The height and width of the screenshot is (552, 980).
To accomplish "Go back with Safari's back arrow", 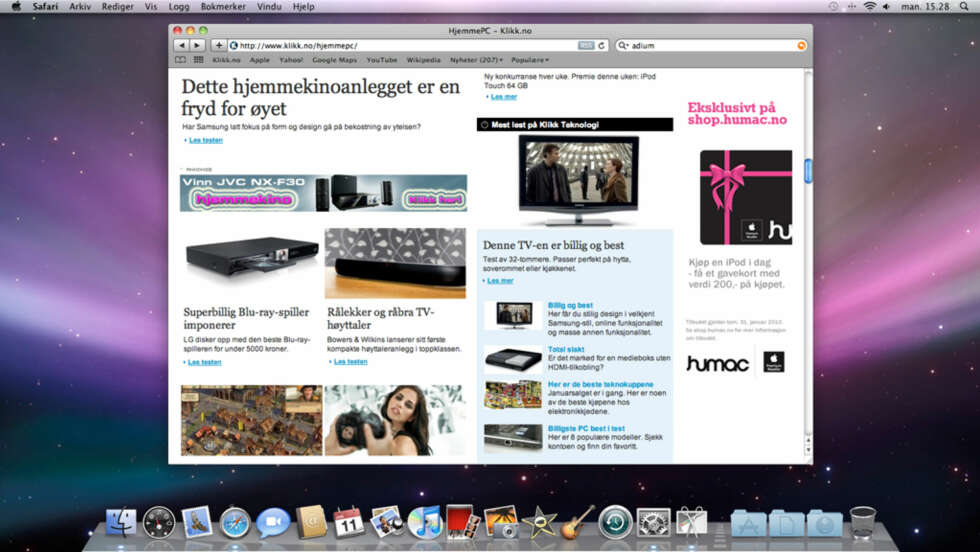I will tap(181, 46).
